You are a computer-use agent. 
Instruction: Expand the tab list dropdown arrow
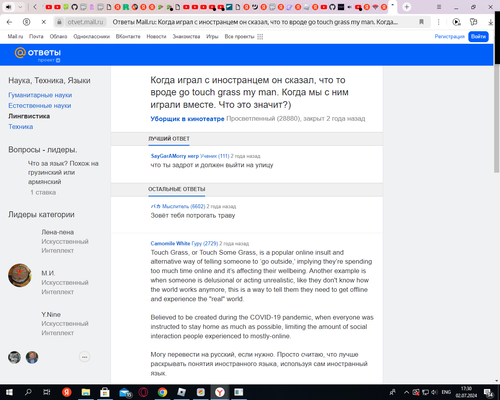coord(20,7)
